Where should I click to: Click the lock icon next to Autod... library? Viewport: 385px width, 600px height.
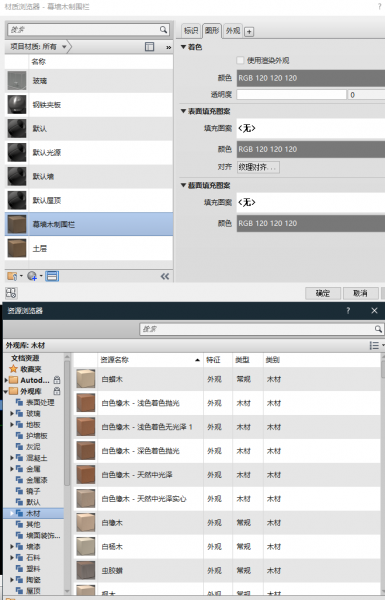57,380
